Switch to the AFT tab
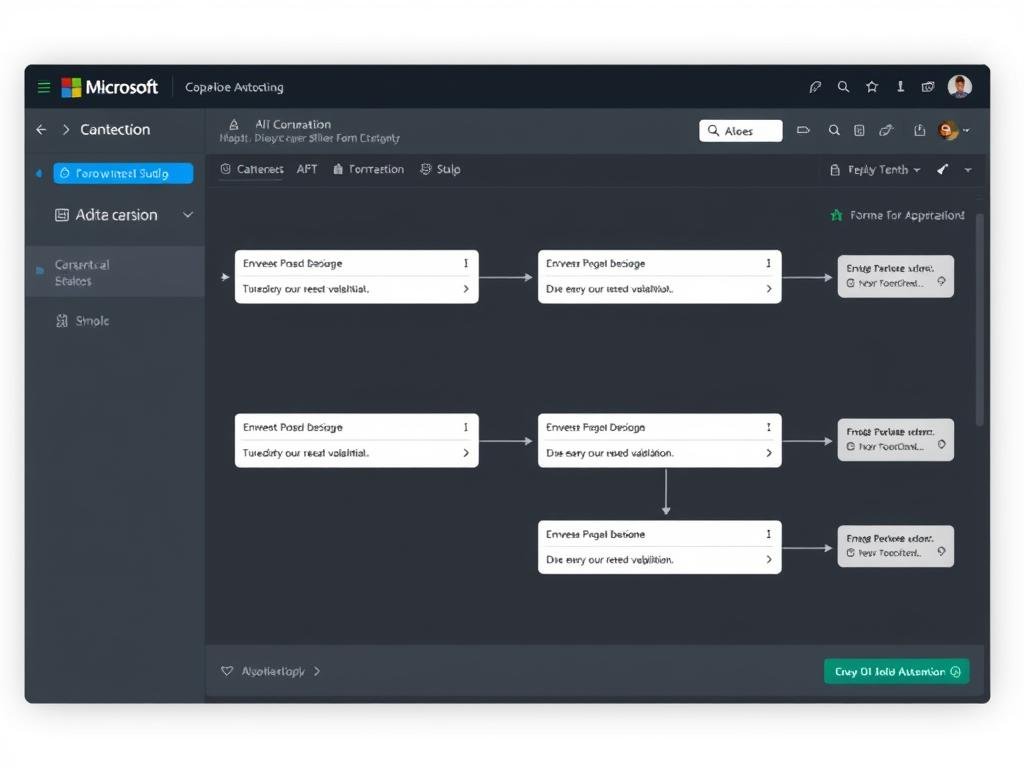 (307, 169)
